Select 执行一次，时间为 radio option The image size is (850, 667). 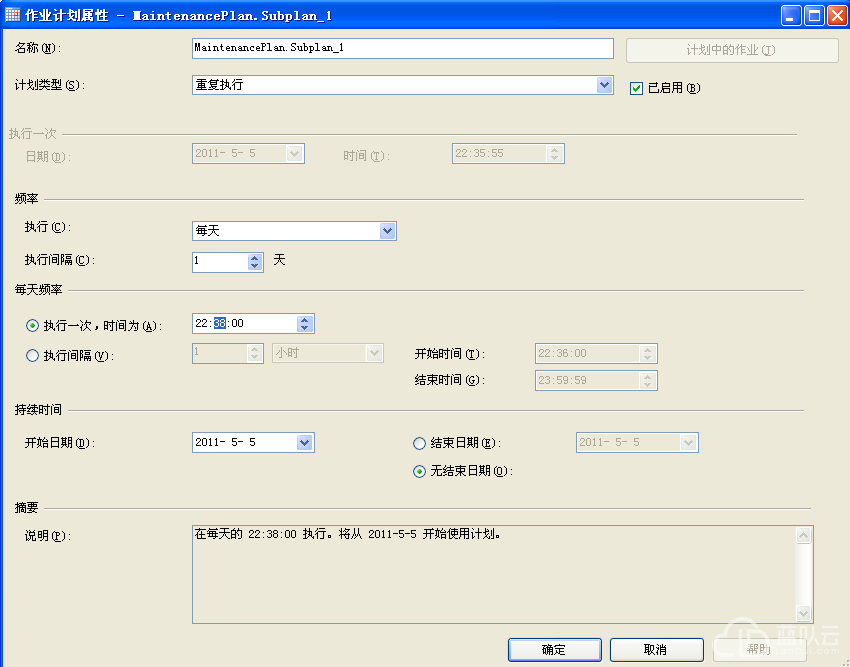(x=33, y=325)
